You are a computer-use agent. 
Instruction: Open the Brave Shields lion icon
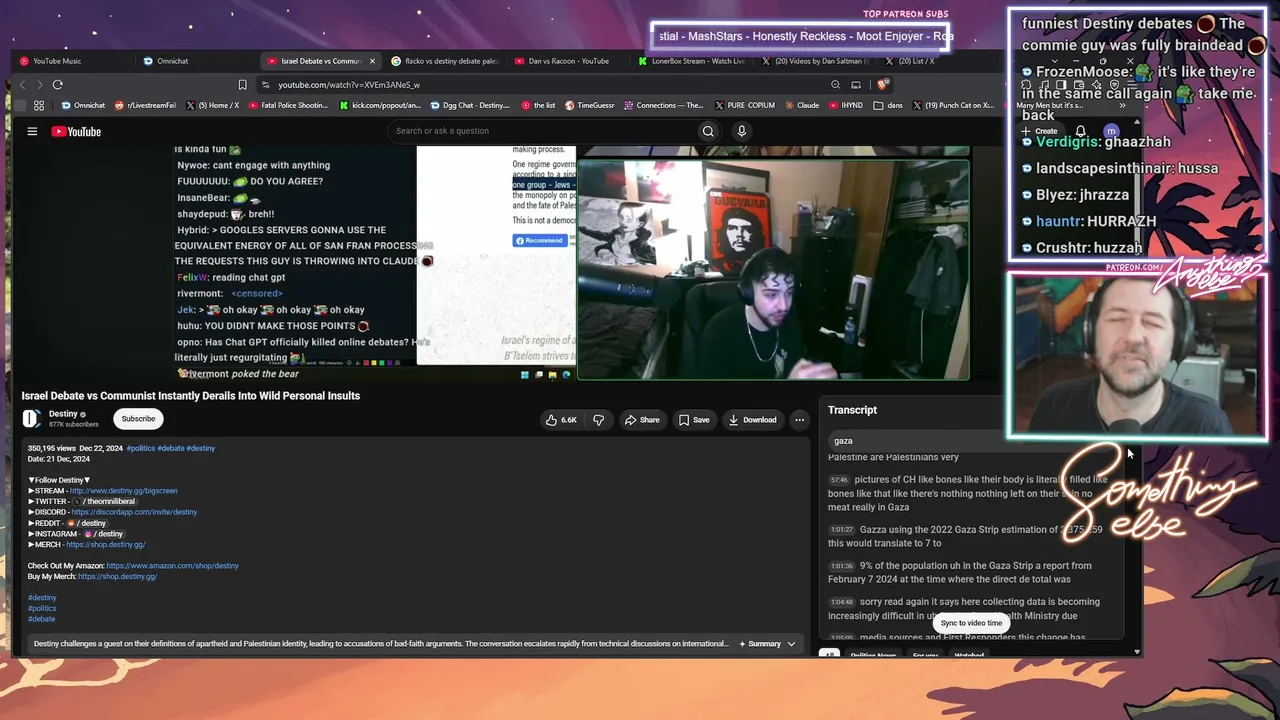(881, 85)
